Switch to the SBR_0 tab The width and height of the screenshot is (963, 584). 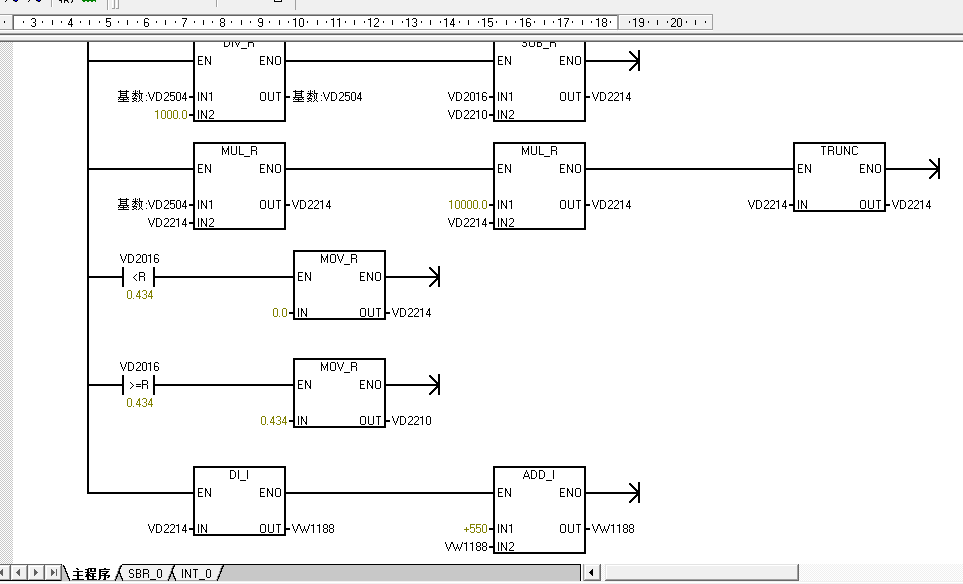coord(145,574)
